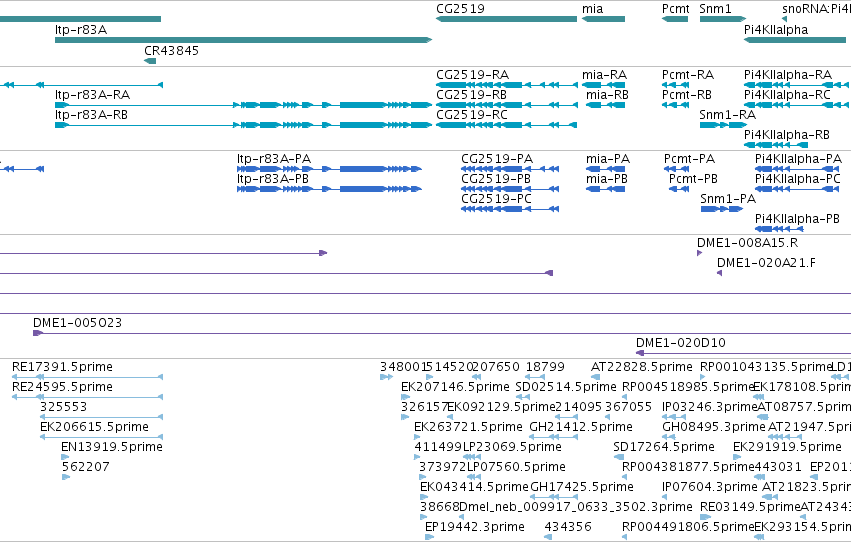The image size is (851, 542).
Task: Select the CR43845 gene label
Action: point(172,50)
